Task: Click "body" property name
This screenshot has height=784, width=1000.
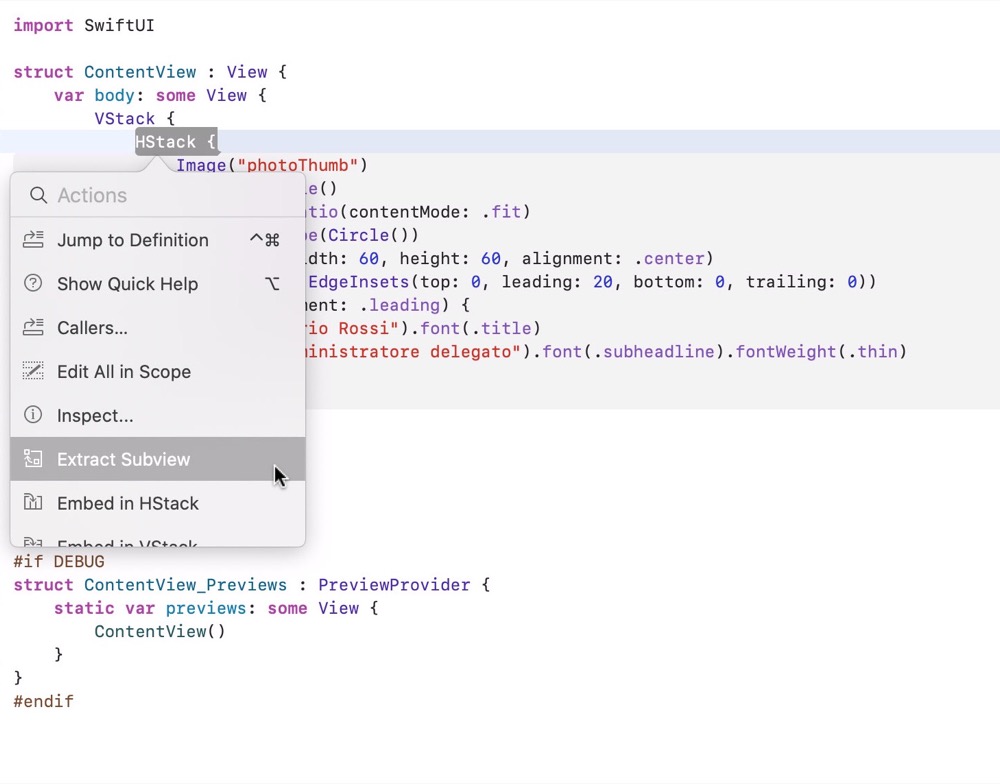Action: (x=115, y=96)
